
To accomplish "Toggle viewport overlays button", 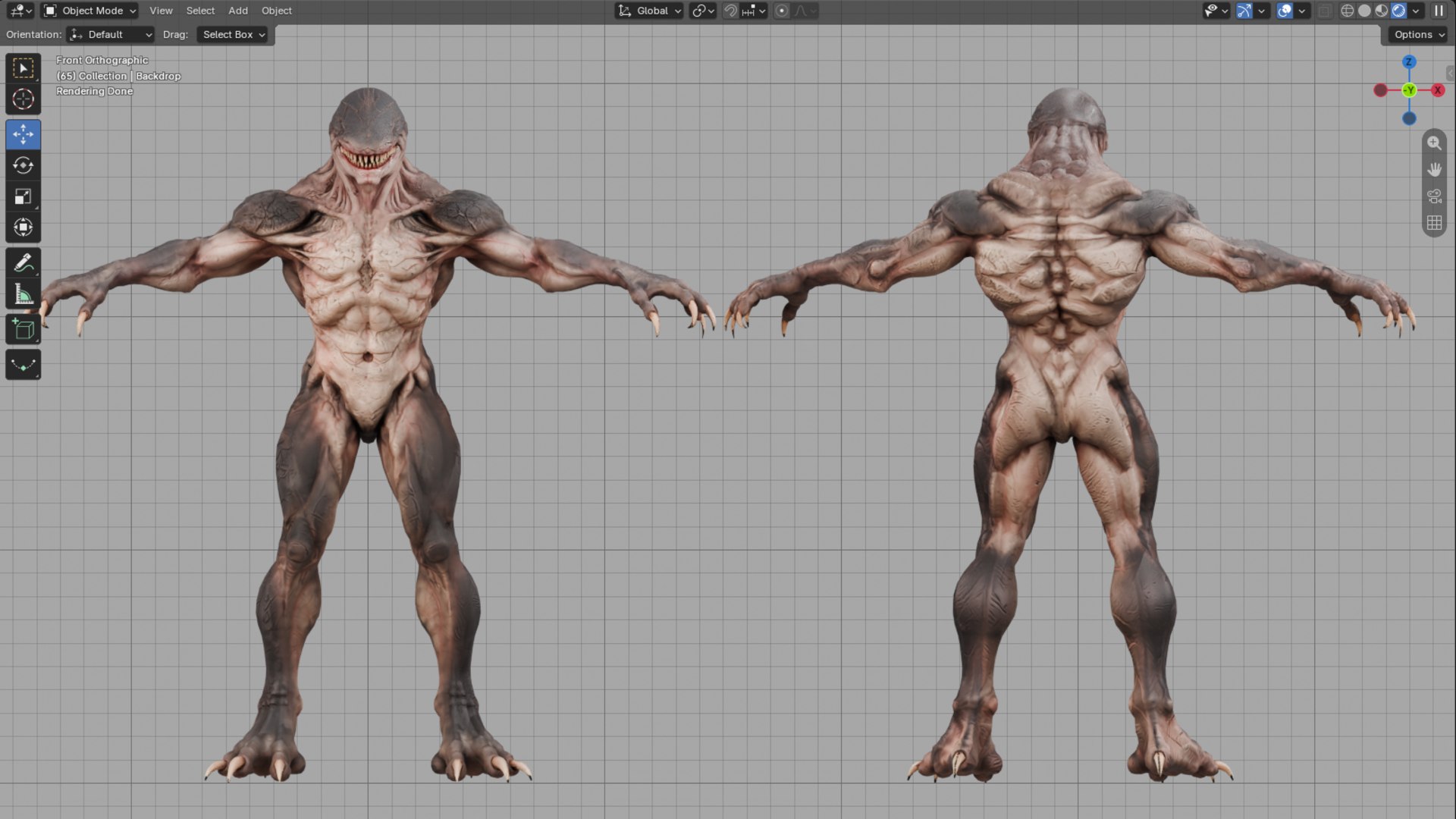I will 1285,11.
